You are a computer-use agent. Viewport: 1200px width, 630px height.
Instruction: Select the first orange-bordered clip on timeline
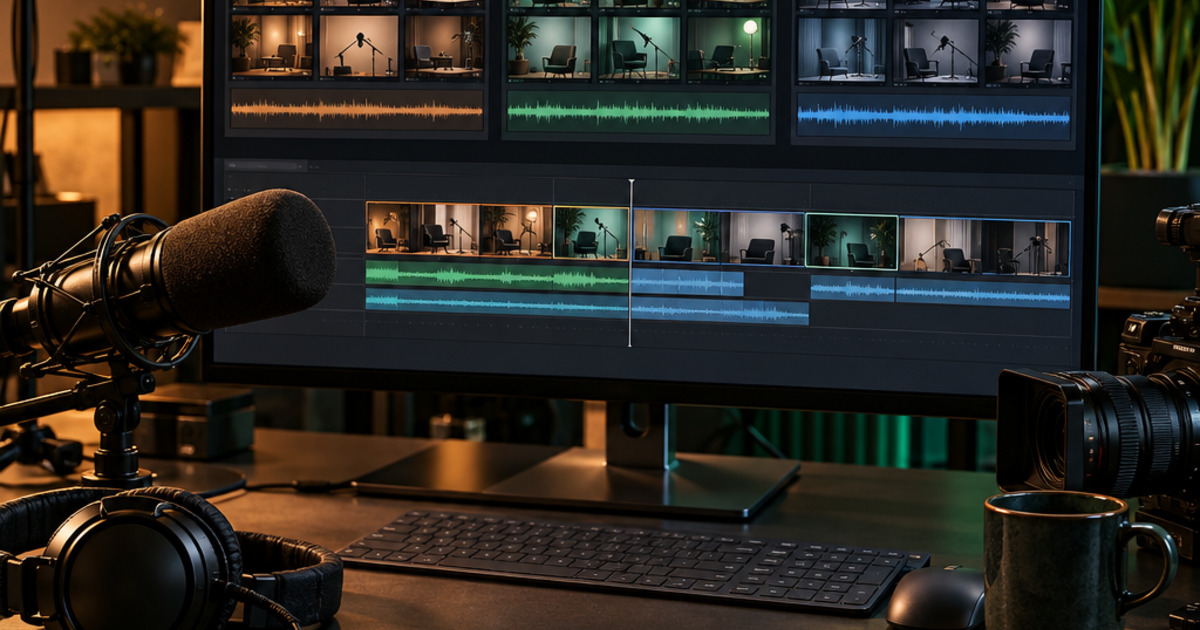(x=459, y=229)
